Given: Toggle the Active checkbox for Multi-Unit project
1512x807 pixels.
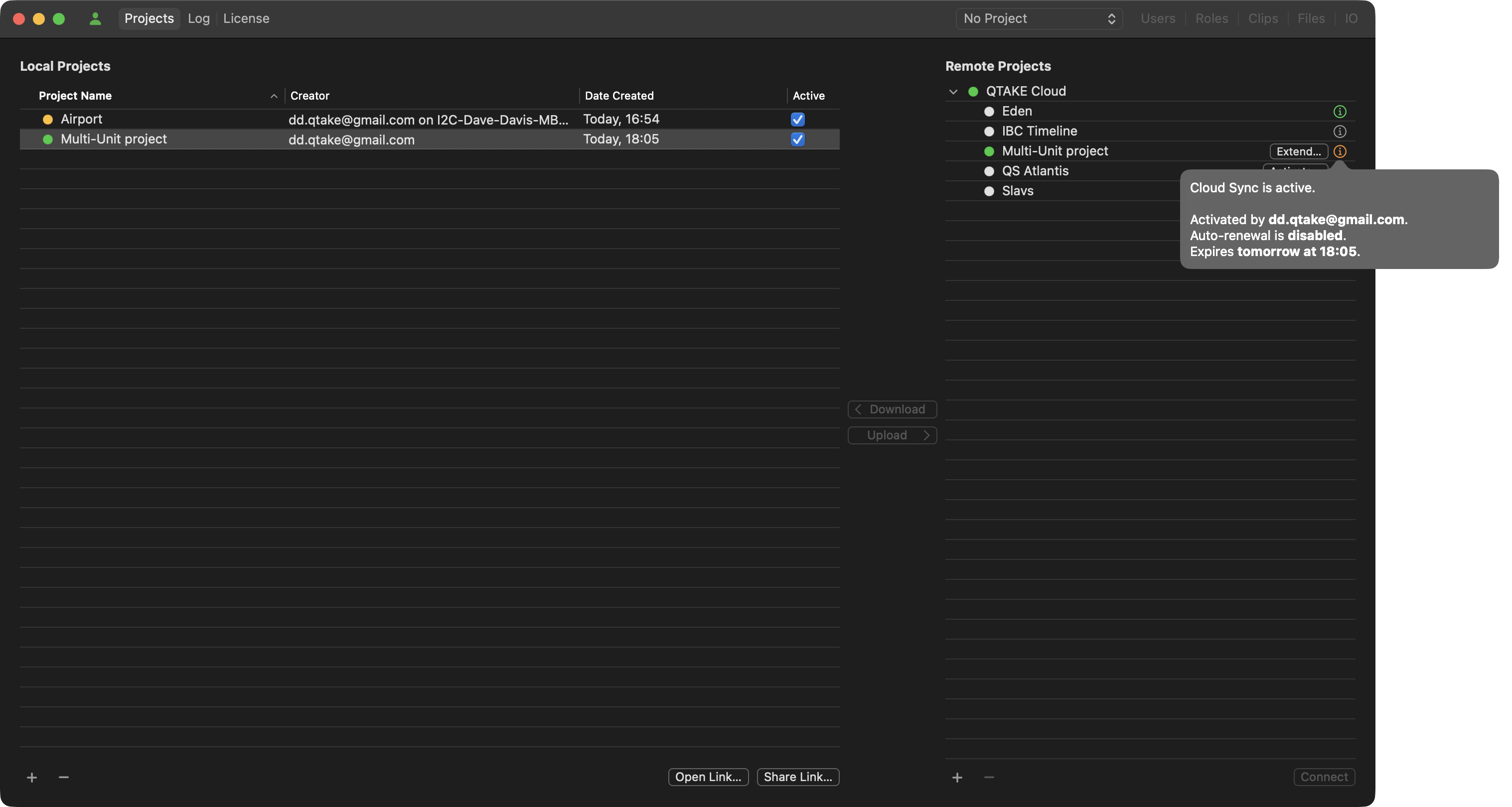Looking at the screenshot, I should (x=797, y=139).
